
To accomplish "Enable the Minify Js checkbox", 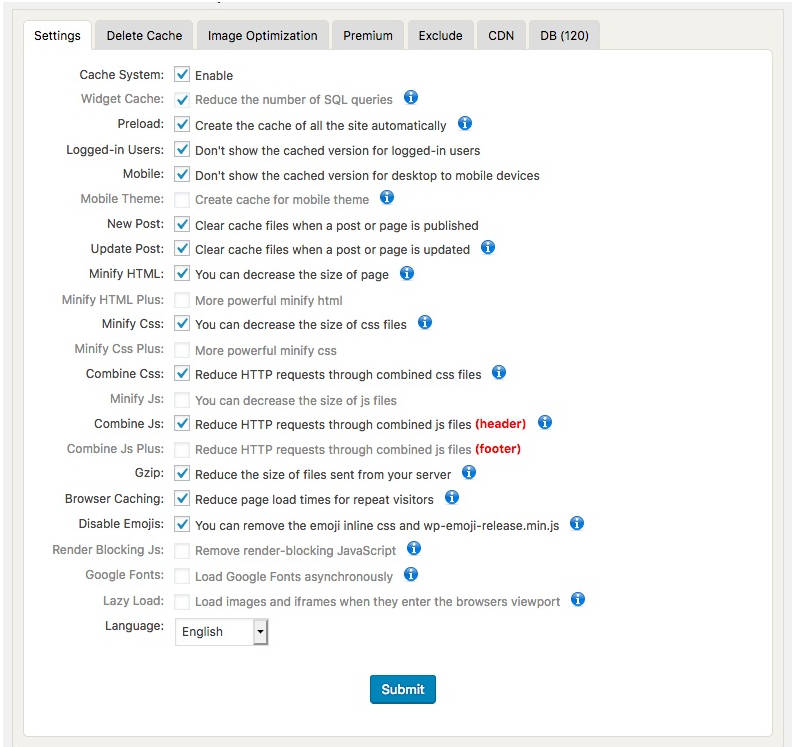I will click(182, 400).
